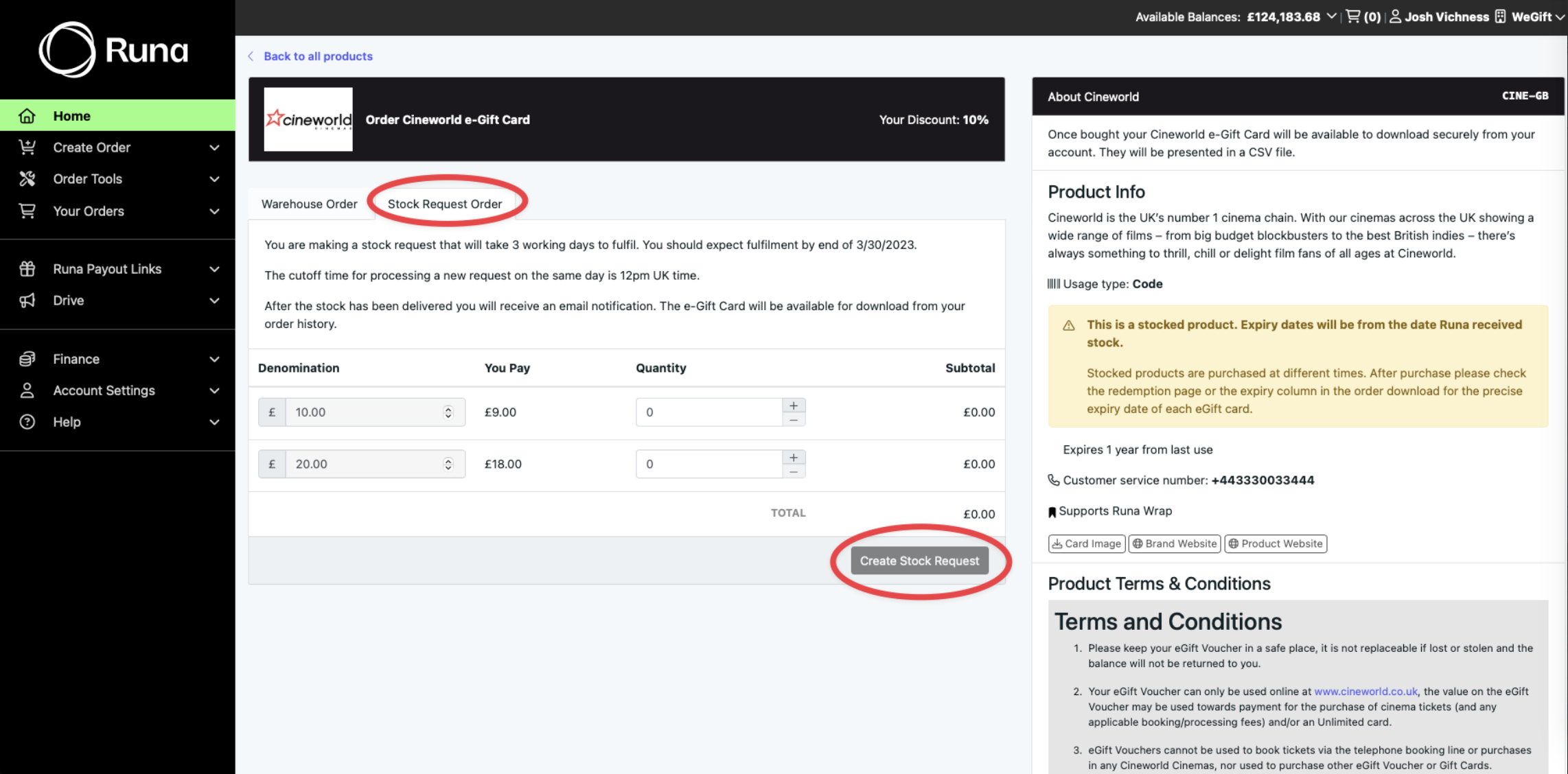Click the phone icon by customer service number

pyautogui.click(x=1053, y=480)
